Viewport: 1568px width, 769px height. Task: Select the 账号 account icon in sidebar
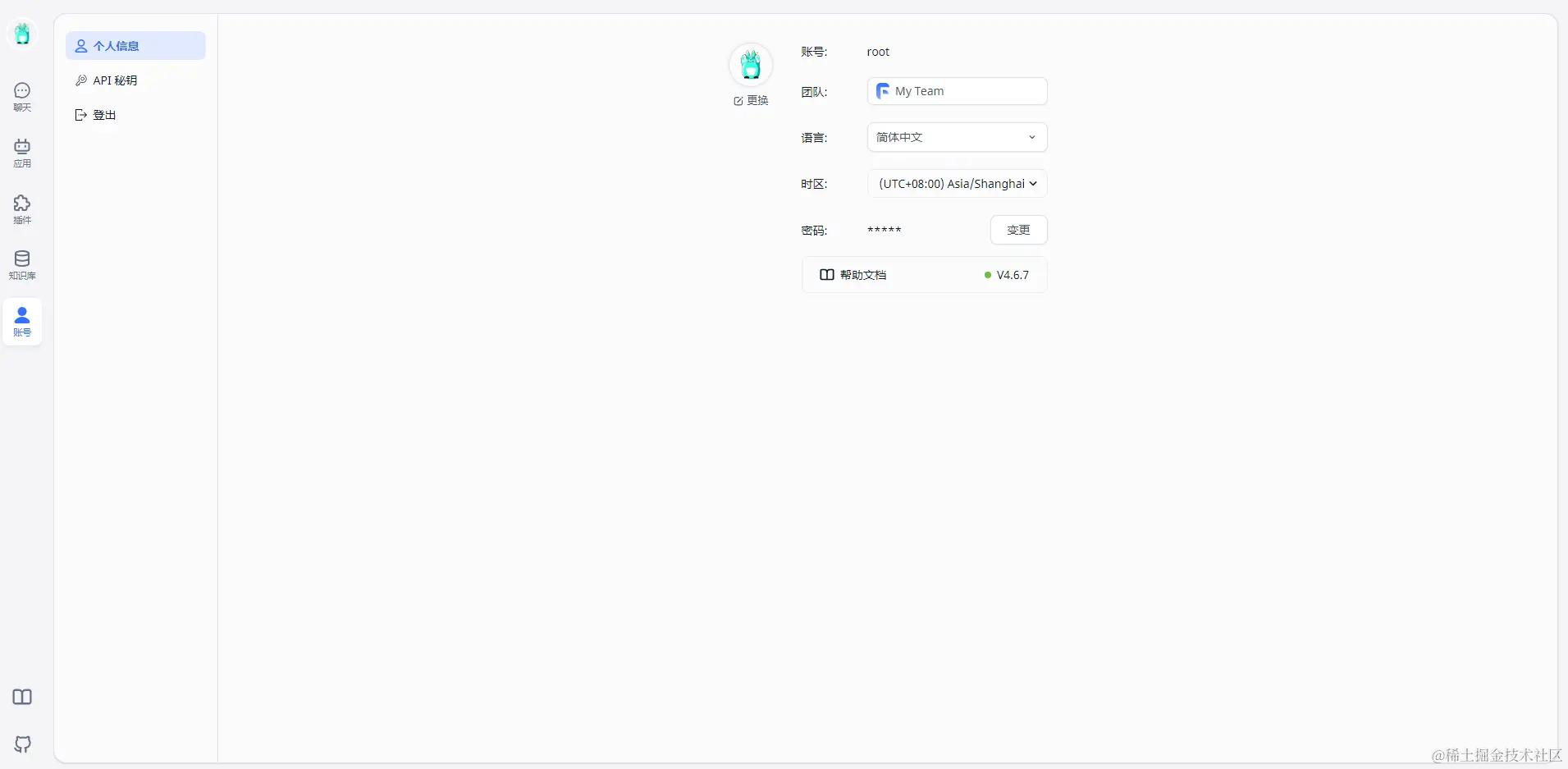(21, 321)
